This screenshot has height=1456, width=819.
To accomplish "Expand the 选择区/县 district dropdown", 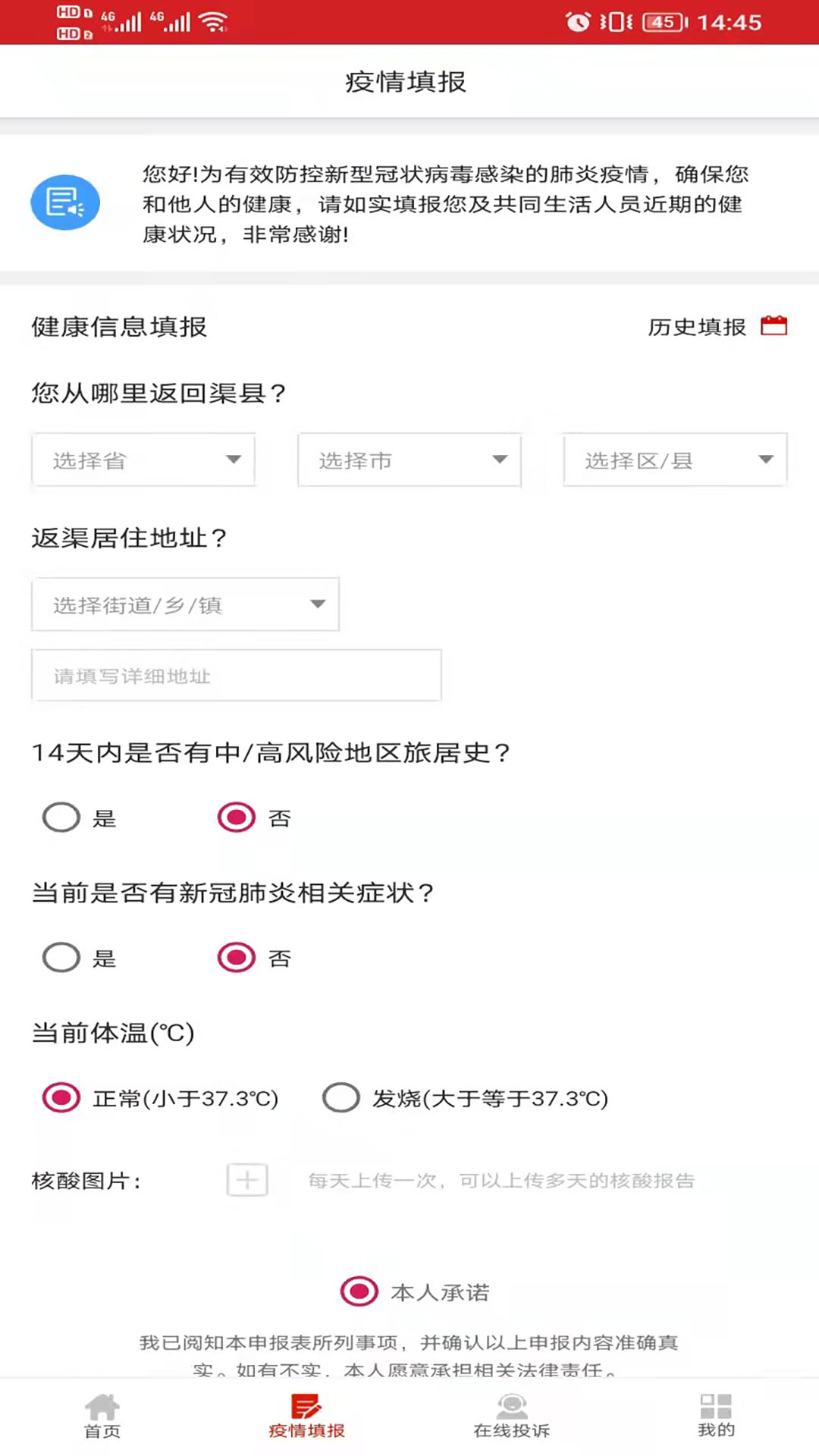I will point(675,460).
